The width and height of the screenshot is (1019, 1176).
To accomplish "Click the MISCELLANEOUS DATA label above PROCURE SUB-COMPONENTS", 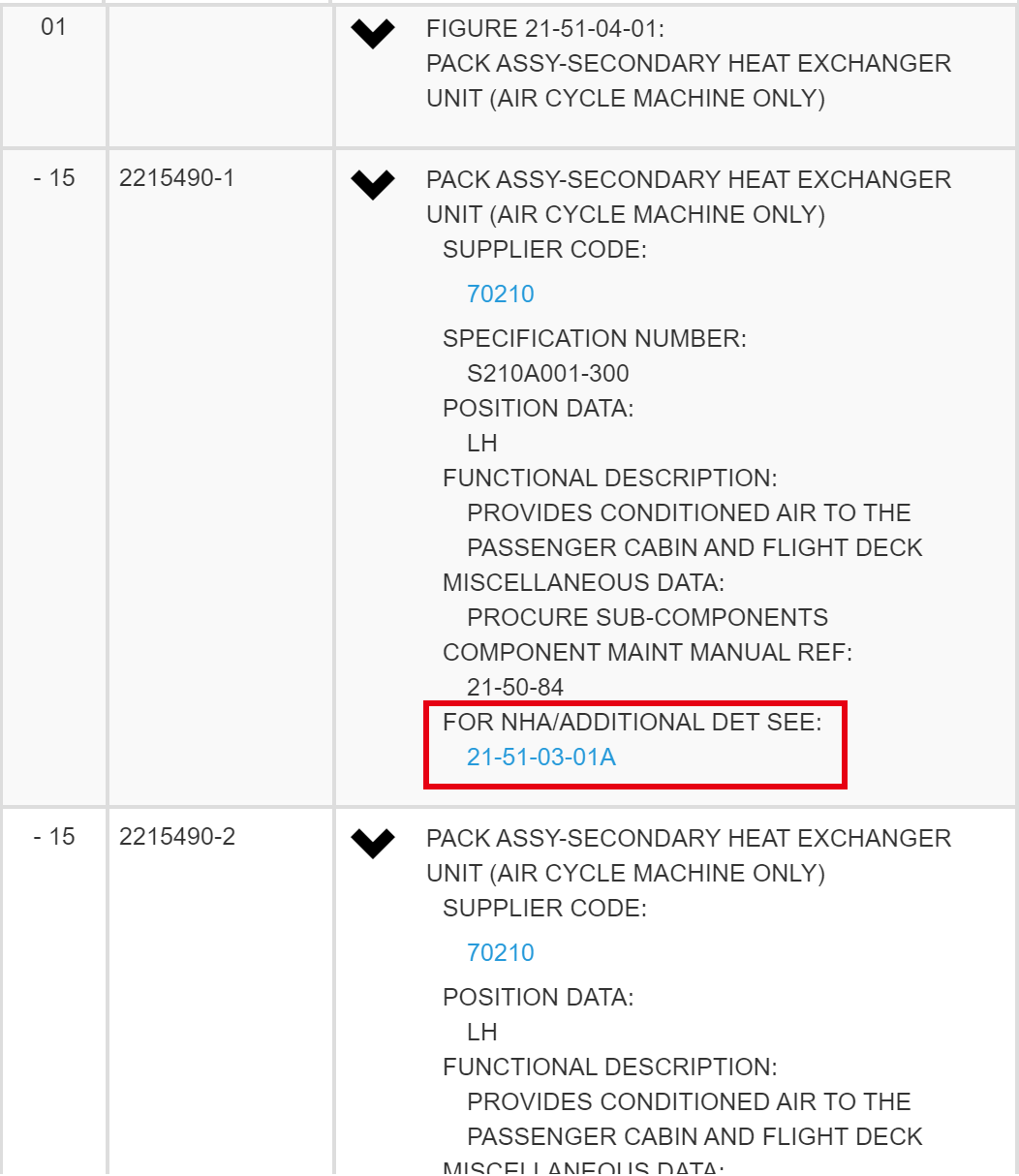I will [583, 582].
